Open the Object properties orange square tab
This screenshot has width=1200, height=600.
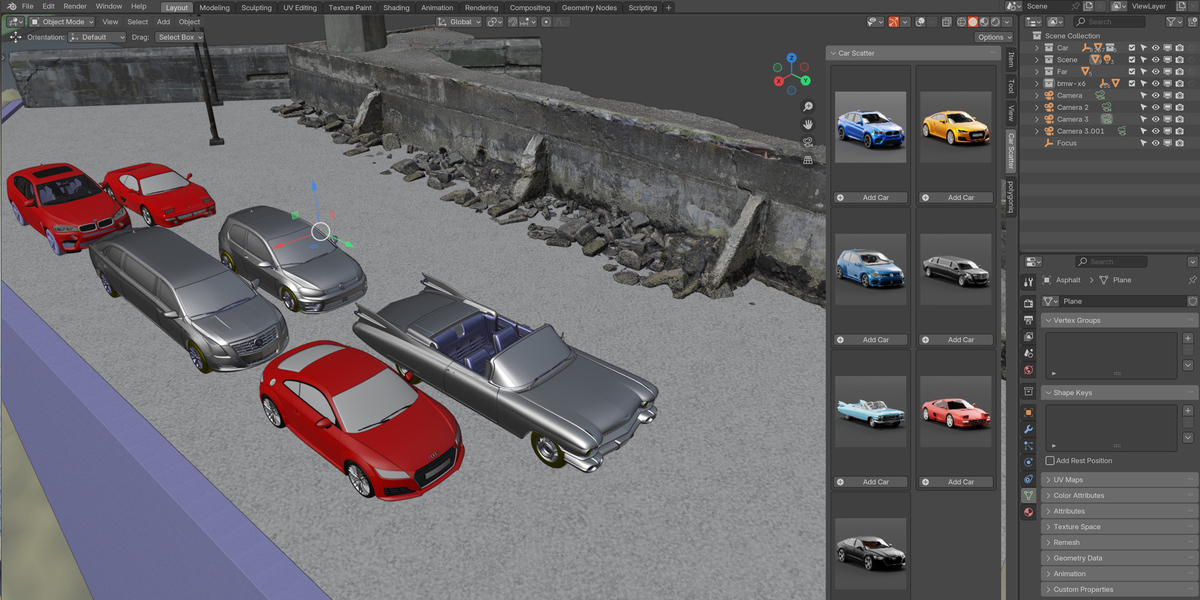(1028, 412)
